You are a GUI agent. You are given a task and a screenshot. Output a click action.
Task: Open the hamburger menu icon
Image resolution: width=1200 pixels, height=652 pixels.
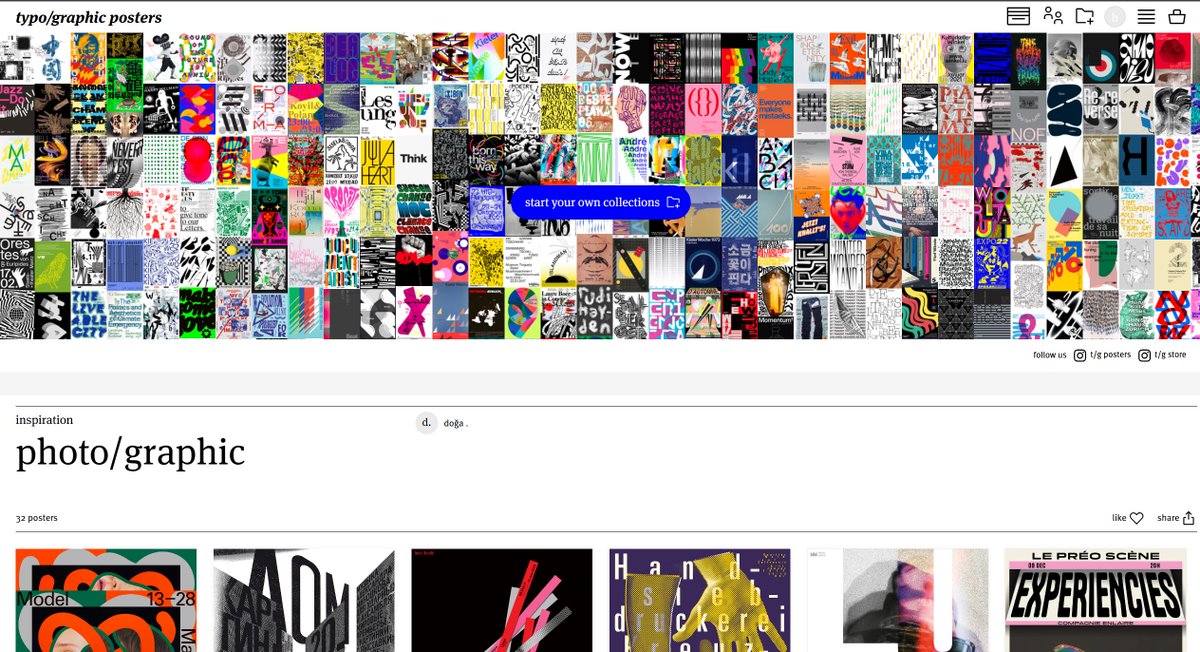click(1146, 16)
